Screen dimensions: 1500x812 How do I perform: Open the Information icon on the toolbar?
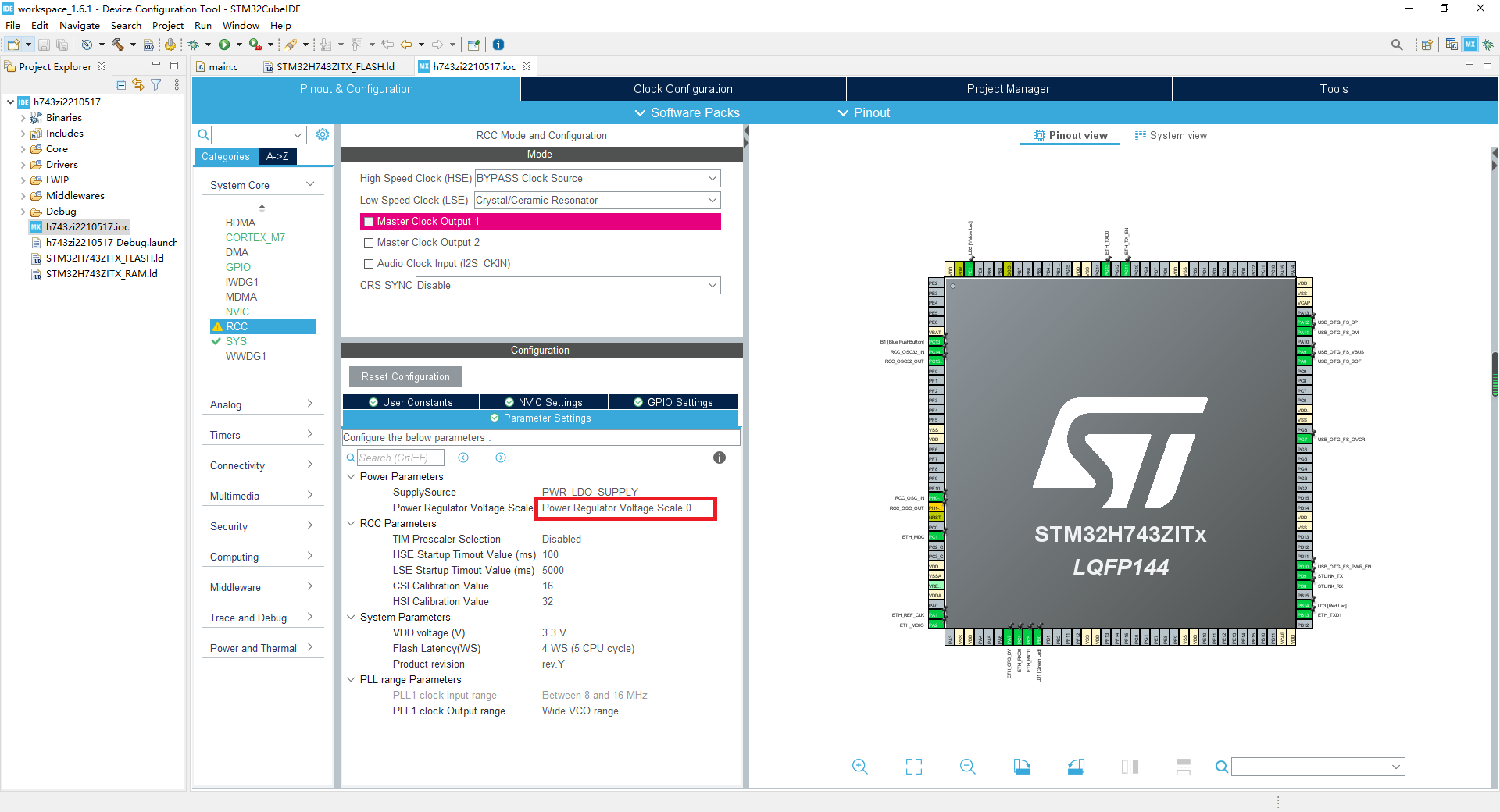[x=498, y=45]
